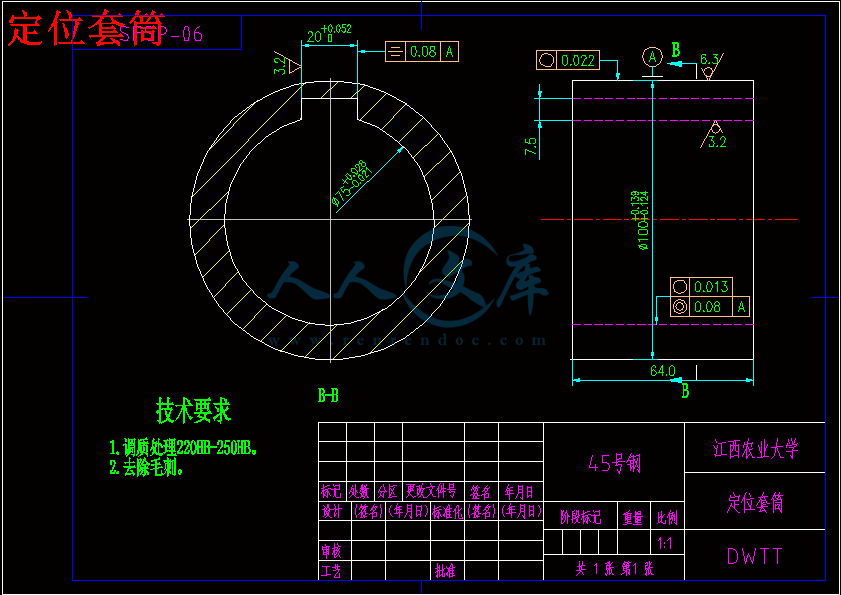
Task: Select the 阶段标记 cell
Action: click(580, 517)
